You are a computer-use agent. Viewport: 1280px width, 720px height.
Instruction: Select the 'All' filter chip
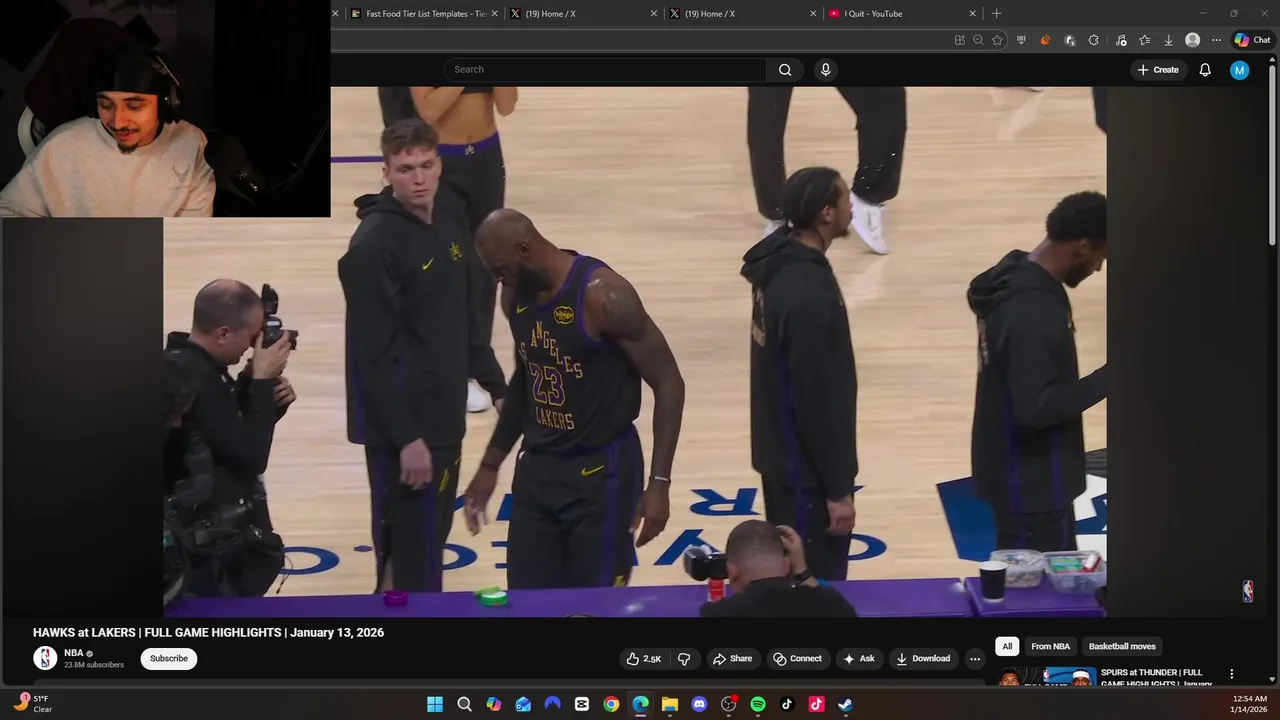pos(1007,646)
